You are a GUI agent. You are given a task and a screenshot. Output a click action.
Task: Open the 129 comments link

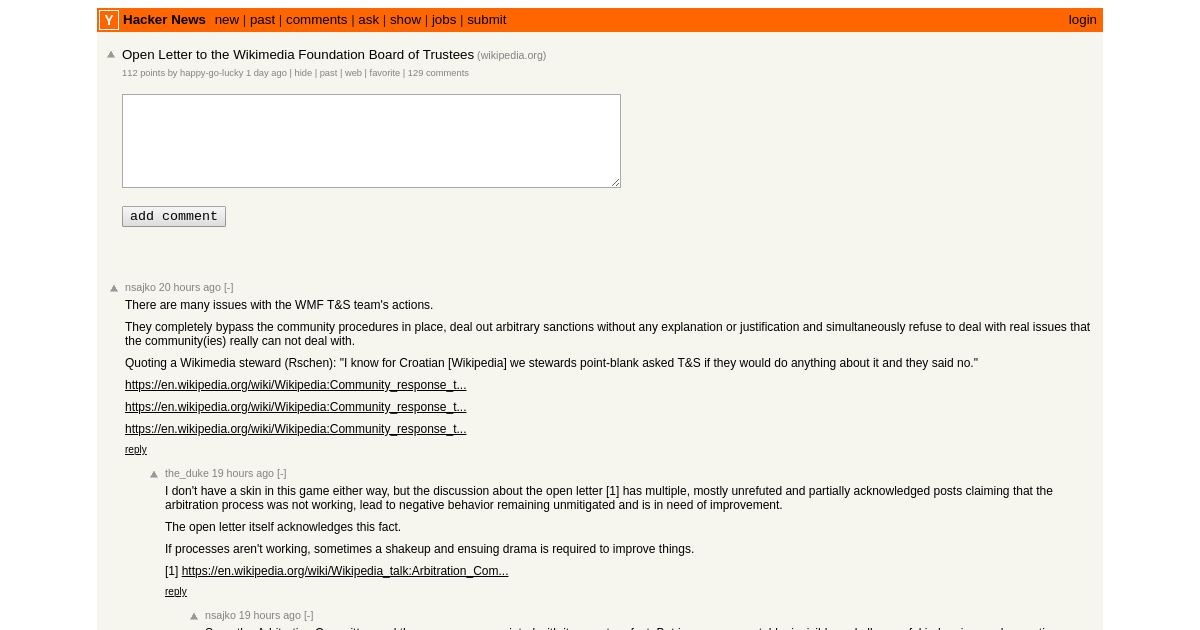pyautogui.click(x=438, y=73)
